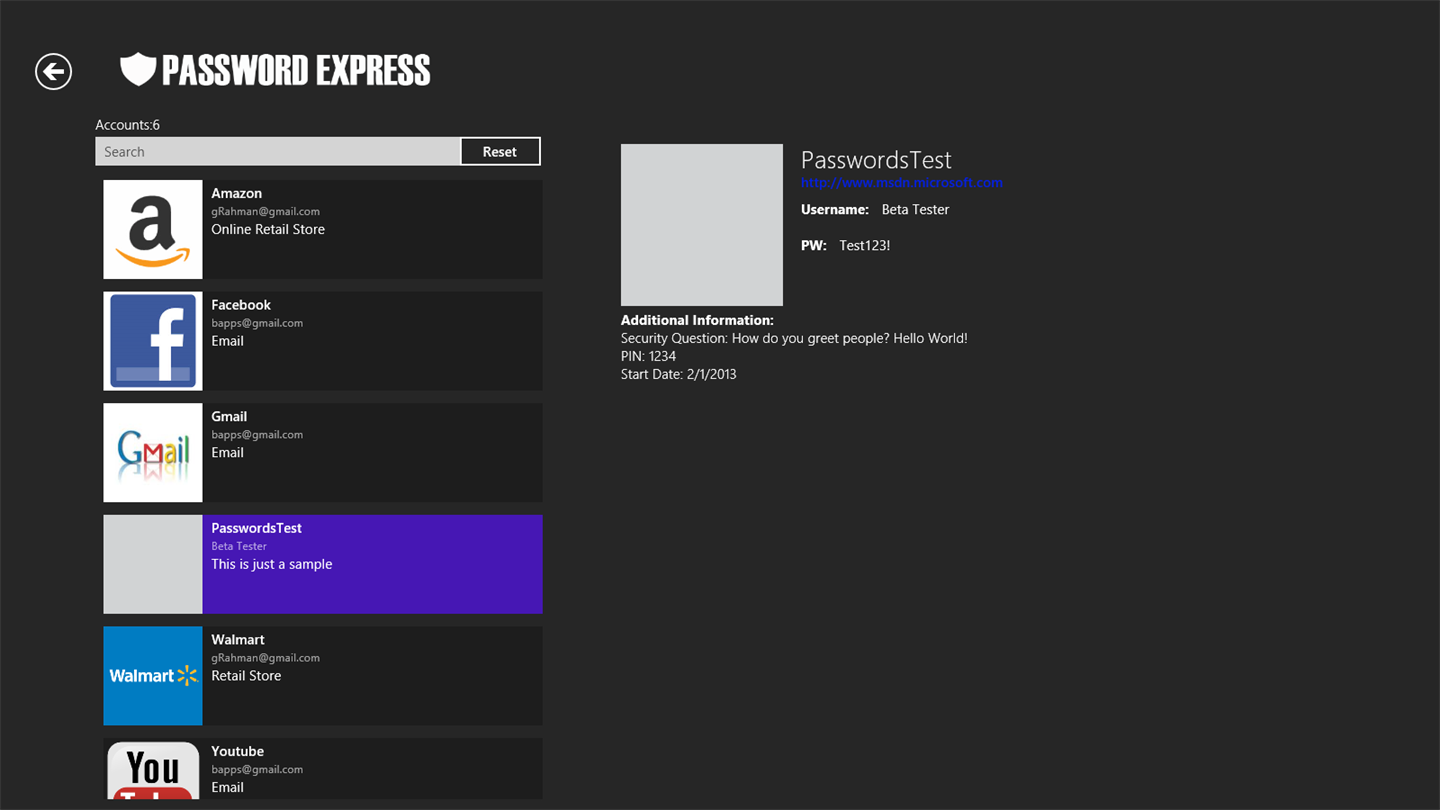Click the PasswordsTest detail title
1440x810 pixels.
pyautogui.click(x=876, y=160)
